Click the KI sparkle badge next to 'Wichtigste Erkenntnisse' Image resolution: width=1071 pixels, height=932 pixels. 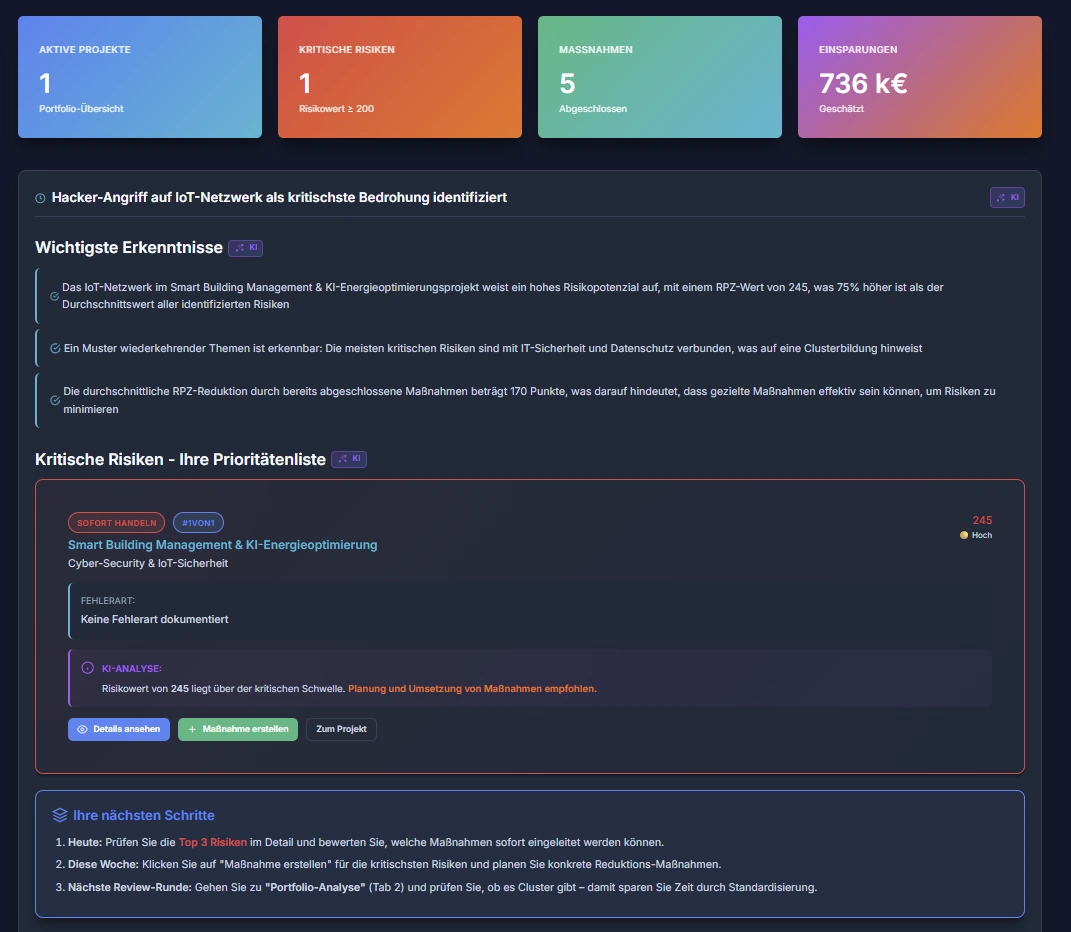point(245,246)
